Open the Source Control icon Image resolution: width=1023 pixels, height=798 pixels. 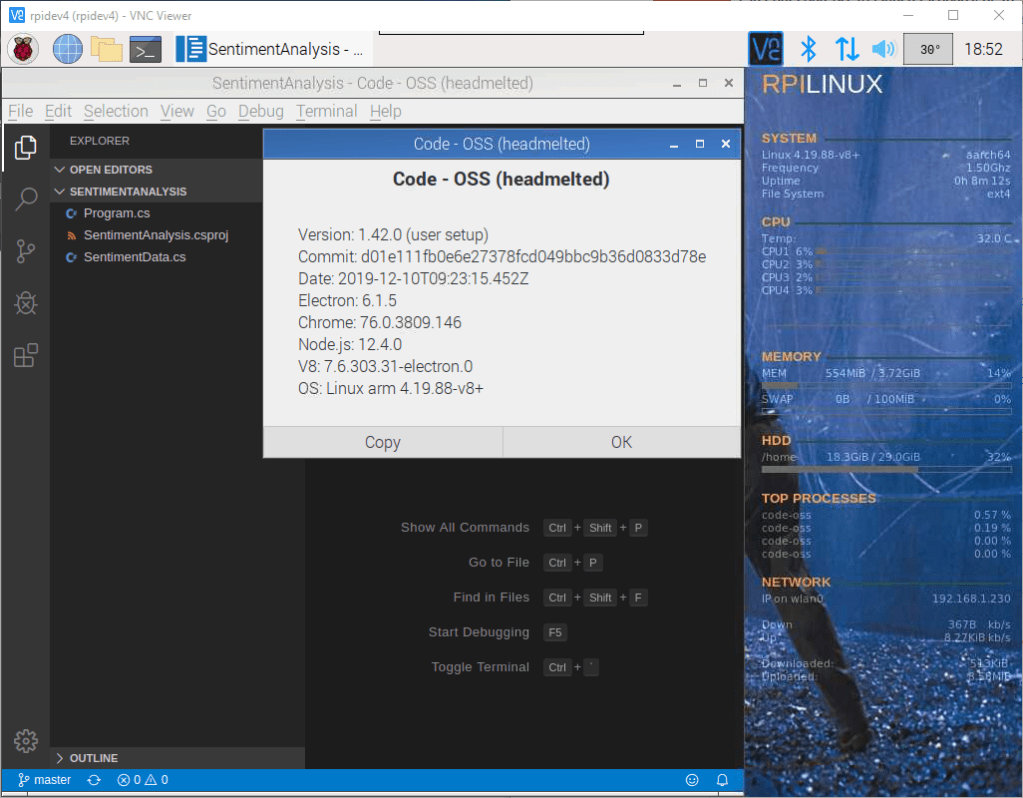[x=25, y=251]
